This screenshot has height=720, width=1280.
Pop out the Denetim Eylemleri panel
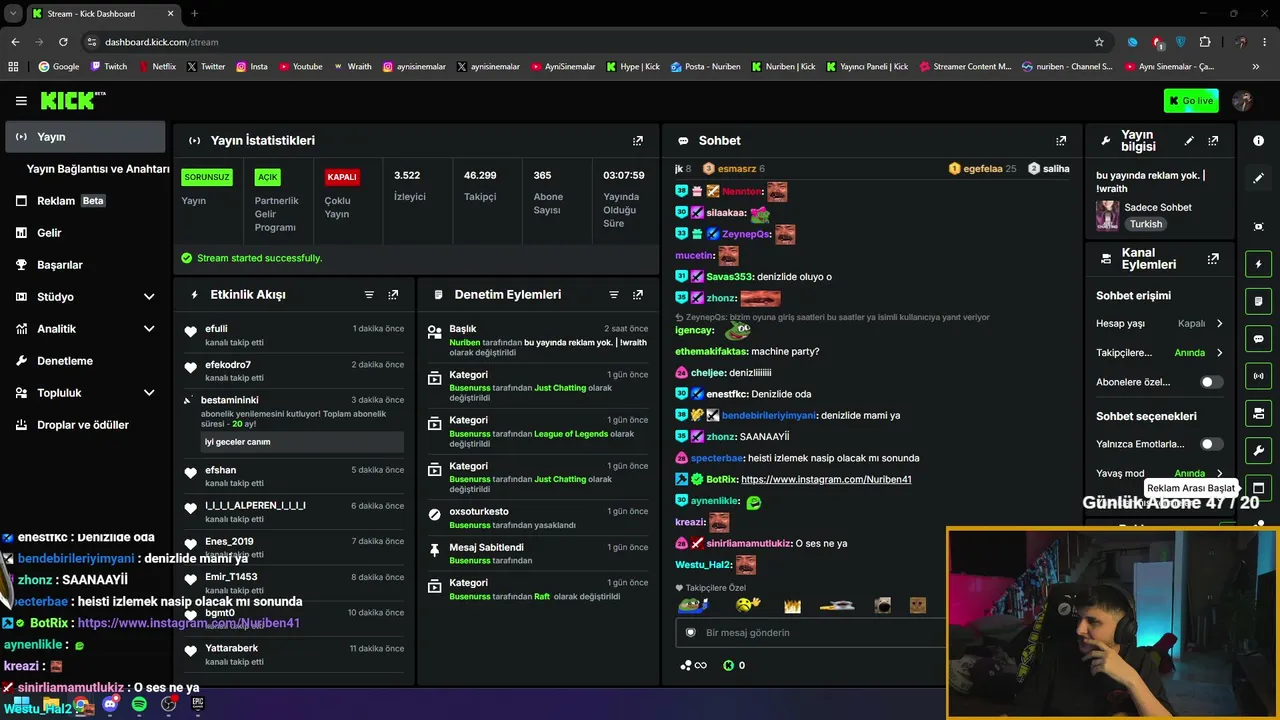[x=638, y=295]
